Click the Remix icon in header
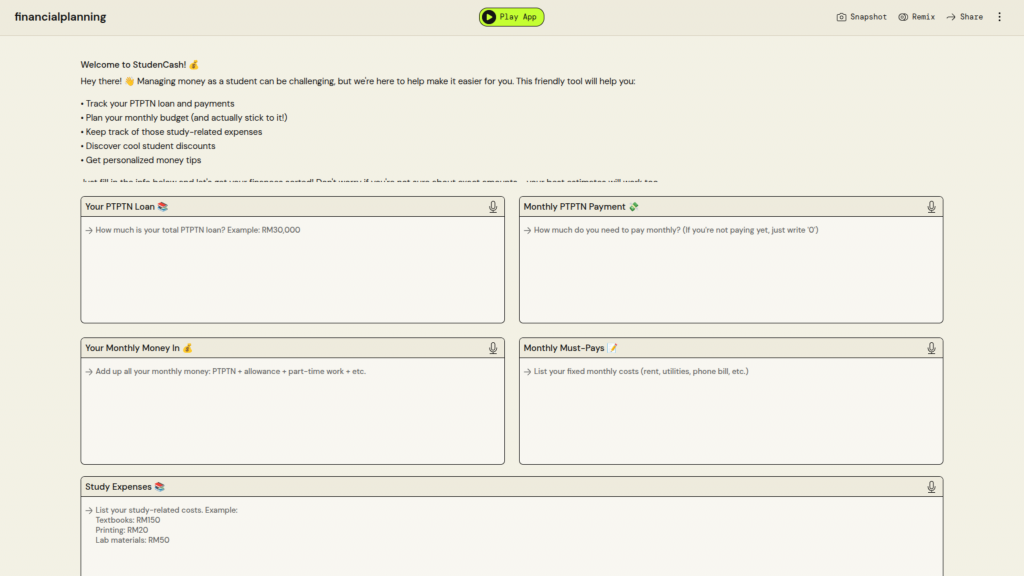The image size is (1024, 576). click(903, 17)
